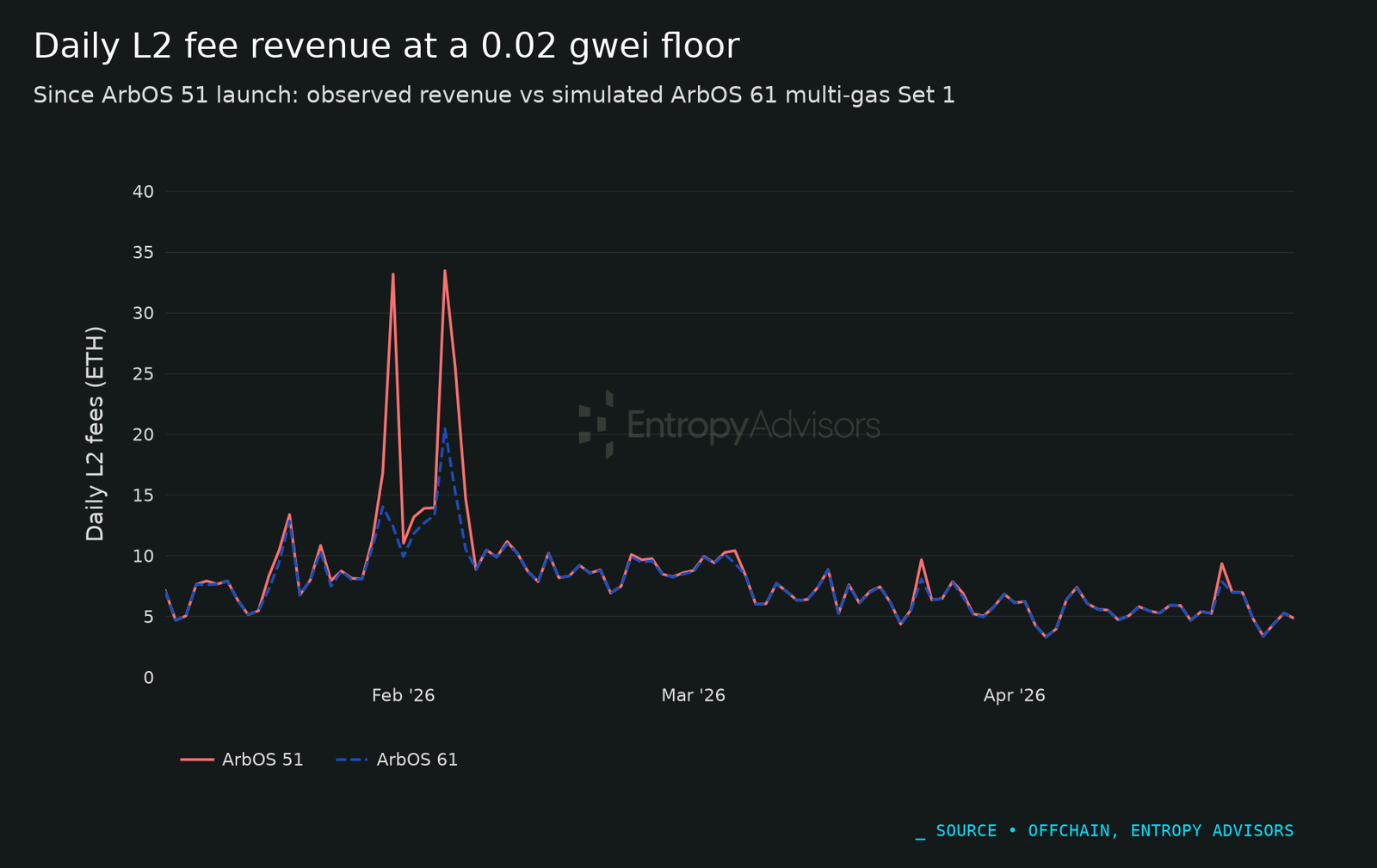
Task: Click the y-axis tick label 35
Action: coord(143,253)
